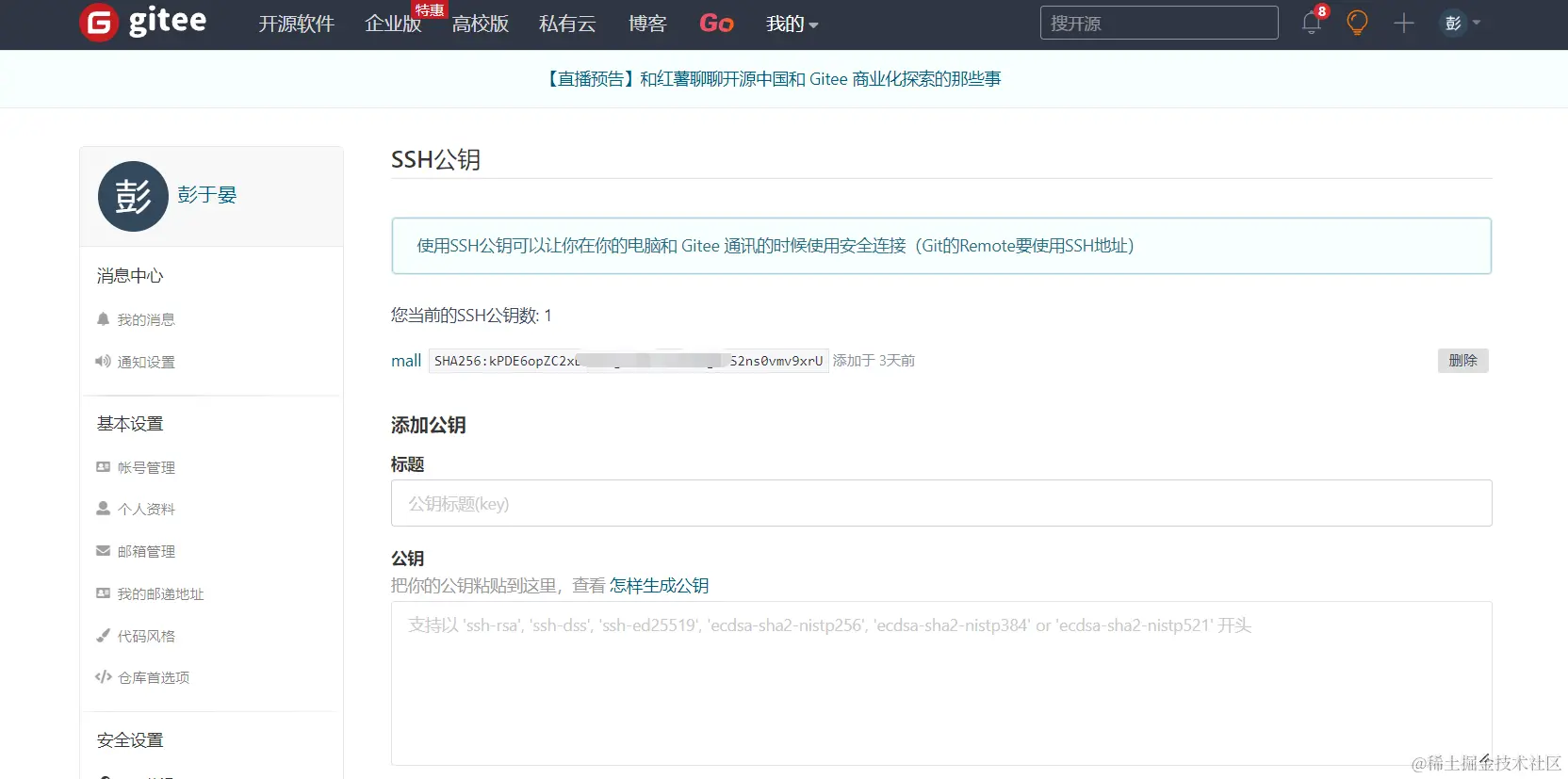Open 私有云 in the top navigation
1568x779 pixels.
pos(567,24)
